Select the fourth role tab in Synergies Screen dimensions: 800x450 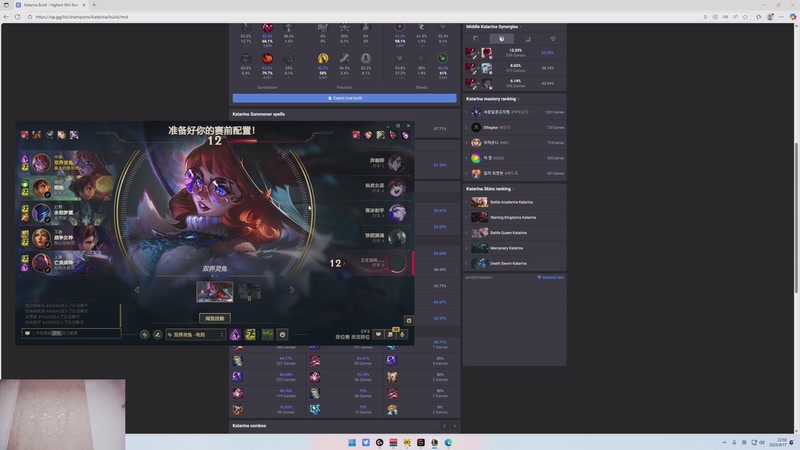[x=553, y=39]
